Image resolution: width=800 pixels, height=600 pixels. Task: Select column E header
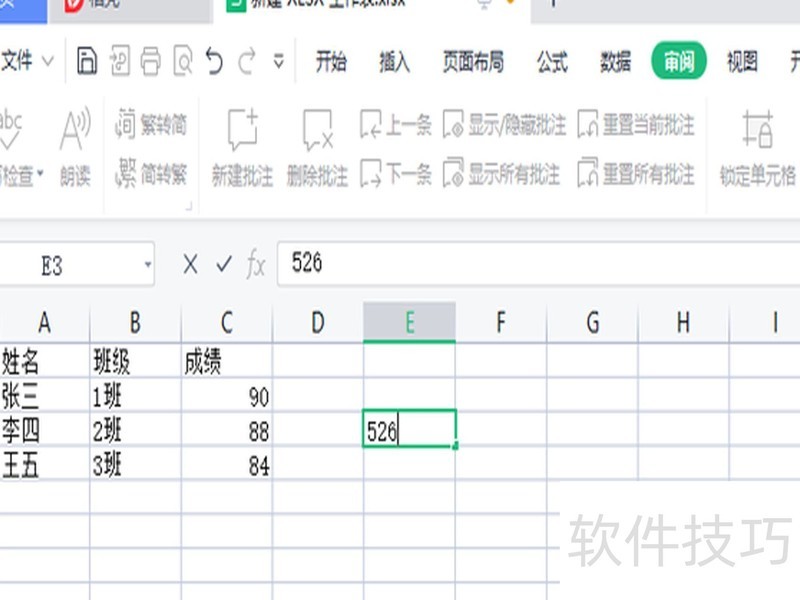click(409, 322)
